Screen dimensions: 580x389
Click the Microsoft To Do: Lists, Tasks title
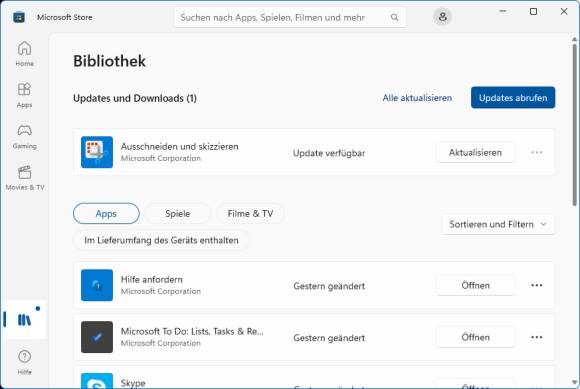click(192, 331)
